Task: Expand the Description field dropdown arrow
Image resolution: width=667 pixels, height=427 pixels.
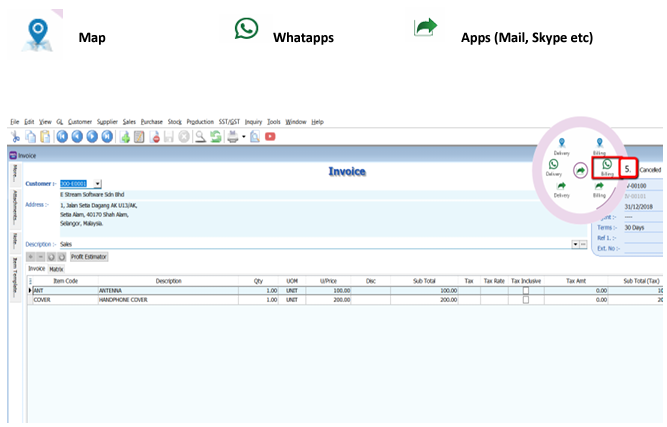Action: (575, 244)
